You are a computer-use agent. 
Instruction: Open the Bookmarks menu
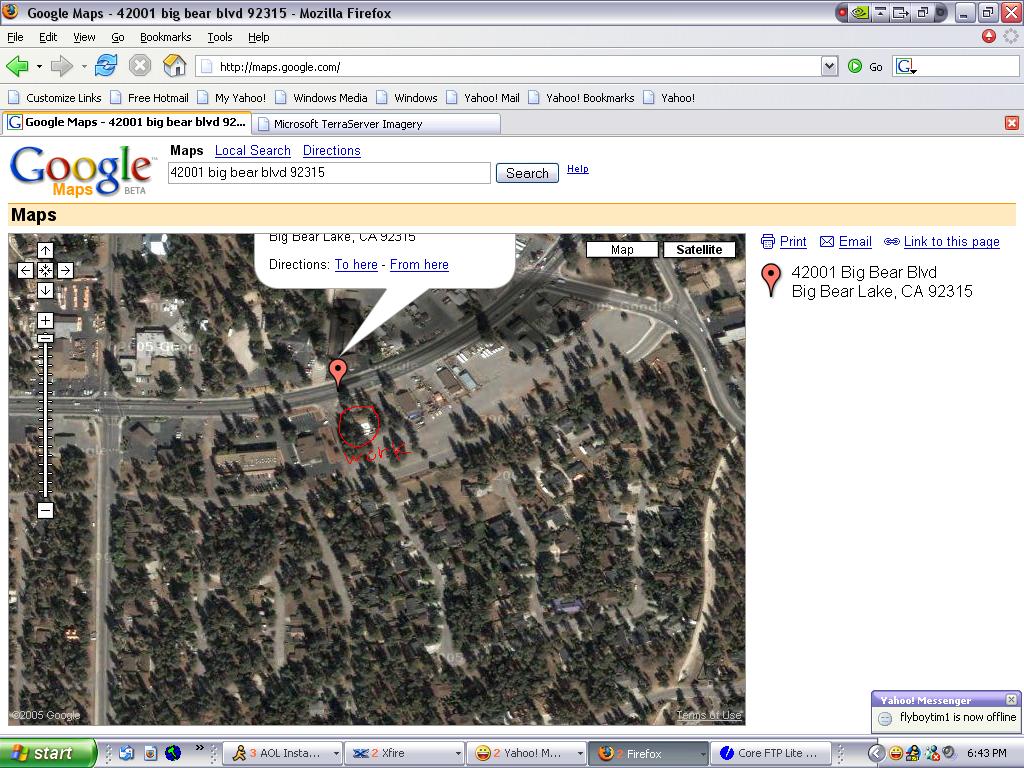tap(165, 37)
